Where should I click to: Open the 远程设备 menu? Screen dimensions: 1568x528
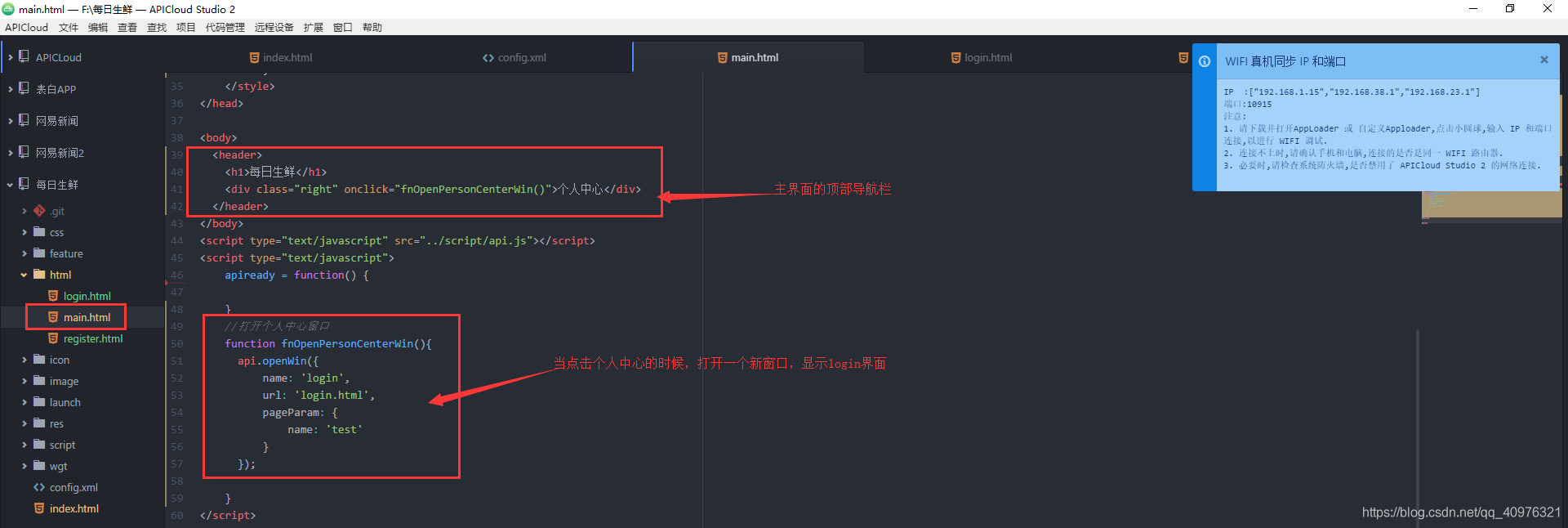(x=274, y=27)
